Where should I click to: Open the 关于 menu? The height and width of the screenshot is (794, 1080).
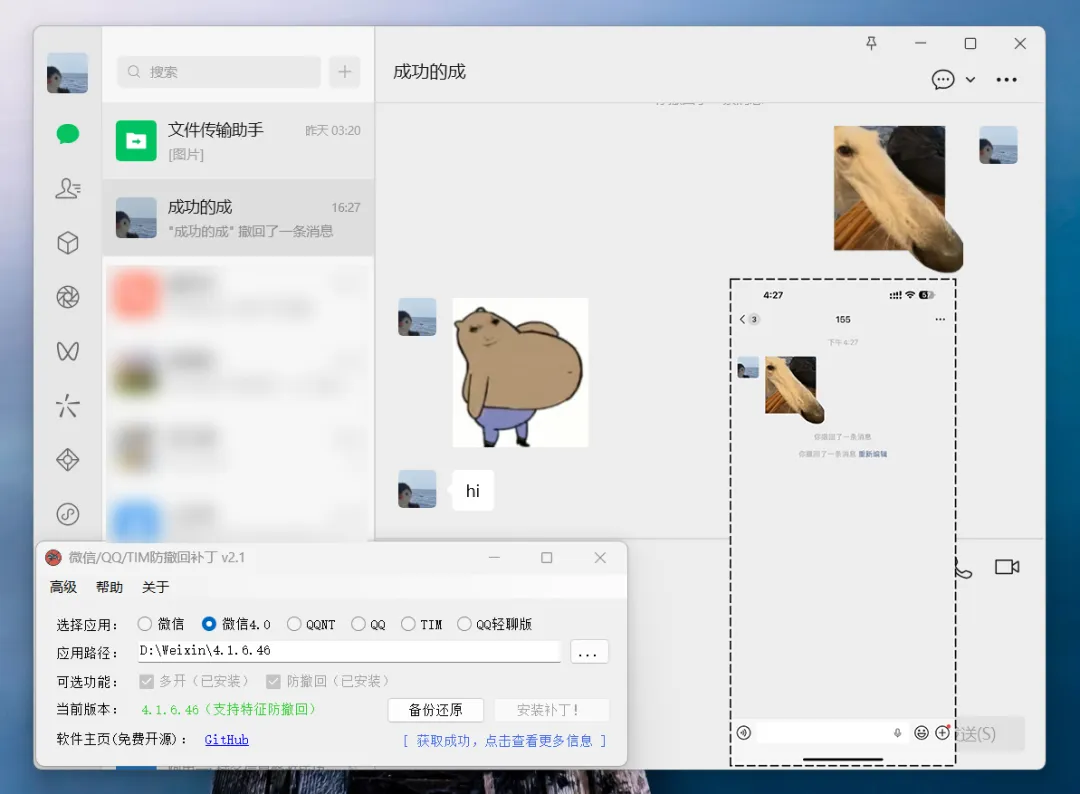pyautogui.click(x=155, y=587)
